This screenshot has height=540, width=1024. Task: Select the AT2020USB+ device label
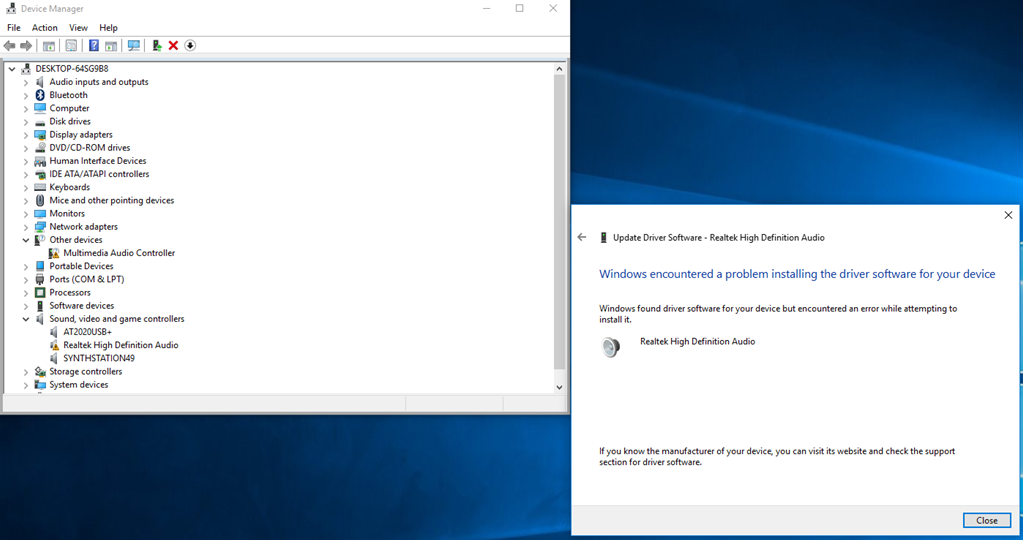(88, 332)
